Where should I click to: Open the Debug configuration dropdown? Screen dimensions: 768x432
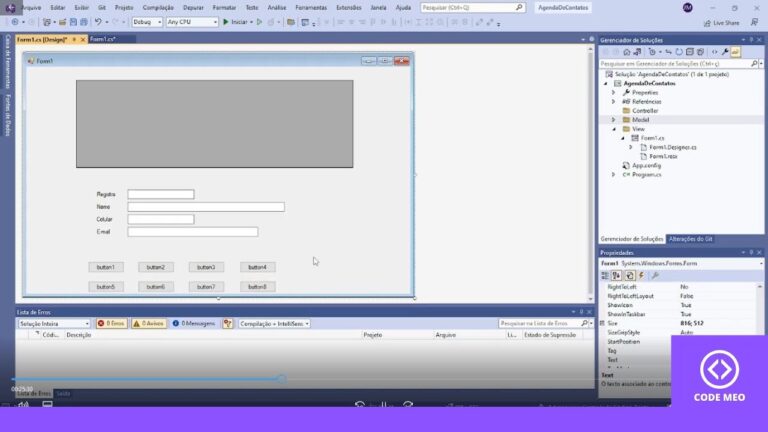click(147, 22)
